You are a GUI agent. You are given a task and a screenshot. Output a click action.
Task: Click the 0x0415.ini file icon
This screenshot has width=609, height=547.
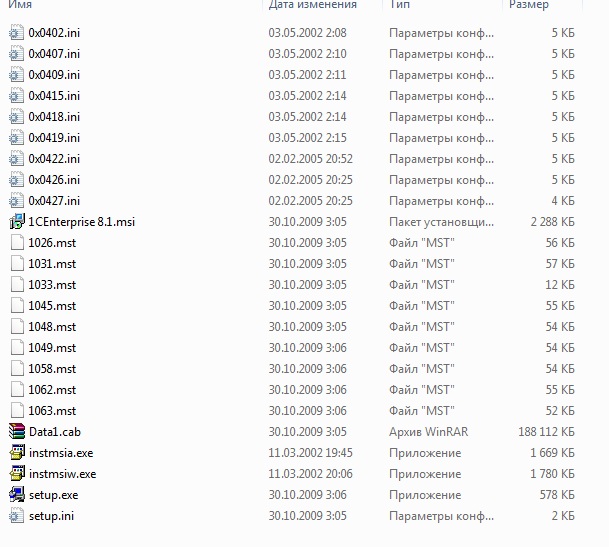(x=16, y=96)
